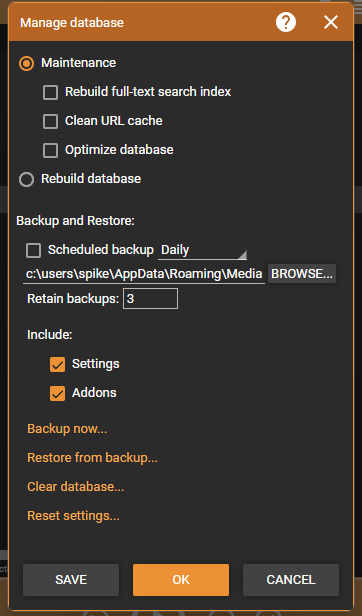Open the help question mark icon
The height and width of the screenshot is (616, 362).
286,22
